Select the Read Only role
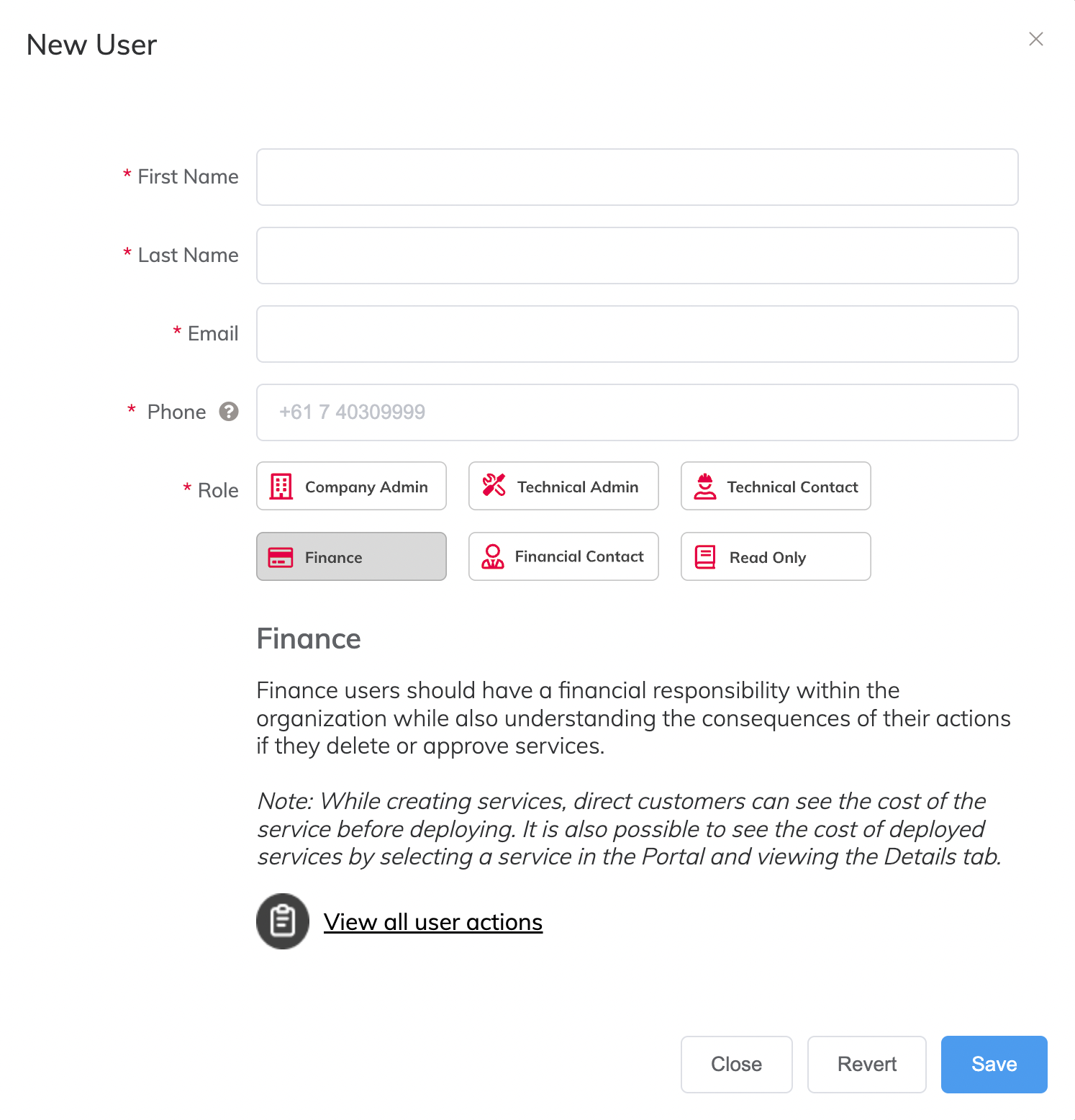 (776, 557)
